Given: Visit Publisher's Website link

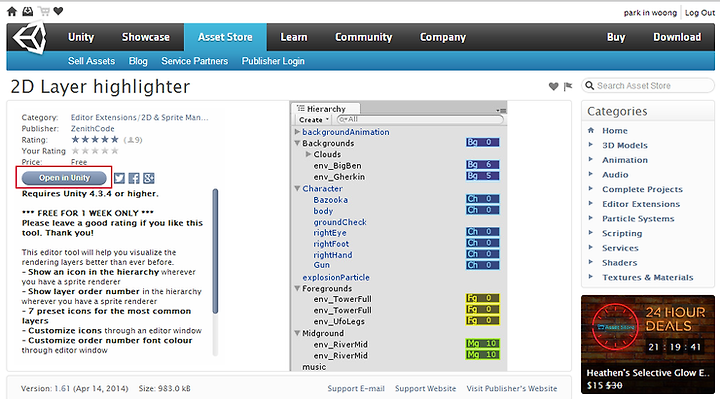Looking at the screenshot, I should (x=512, y=388).
